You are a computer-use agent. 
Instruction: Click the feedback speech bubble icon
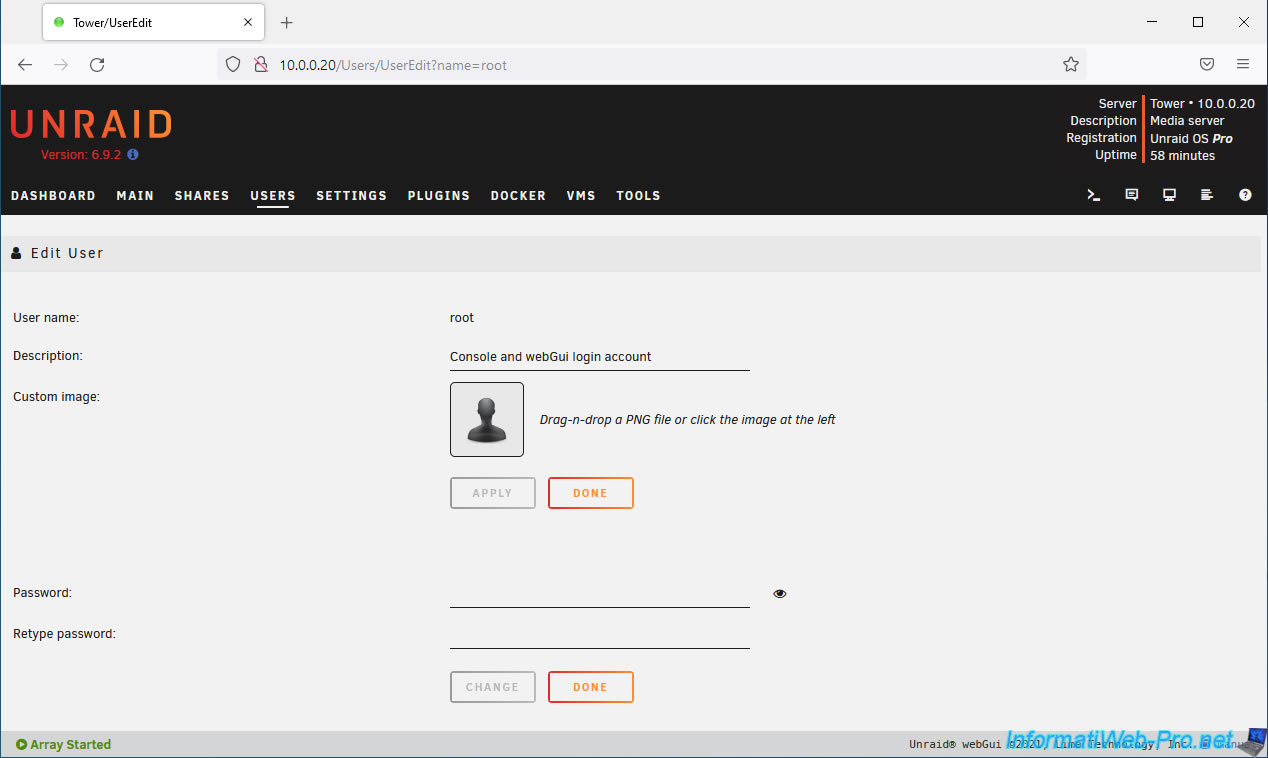coord(1132,195)
